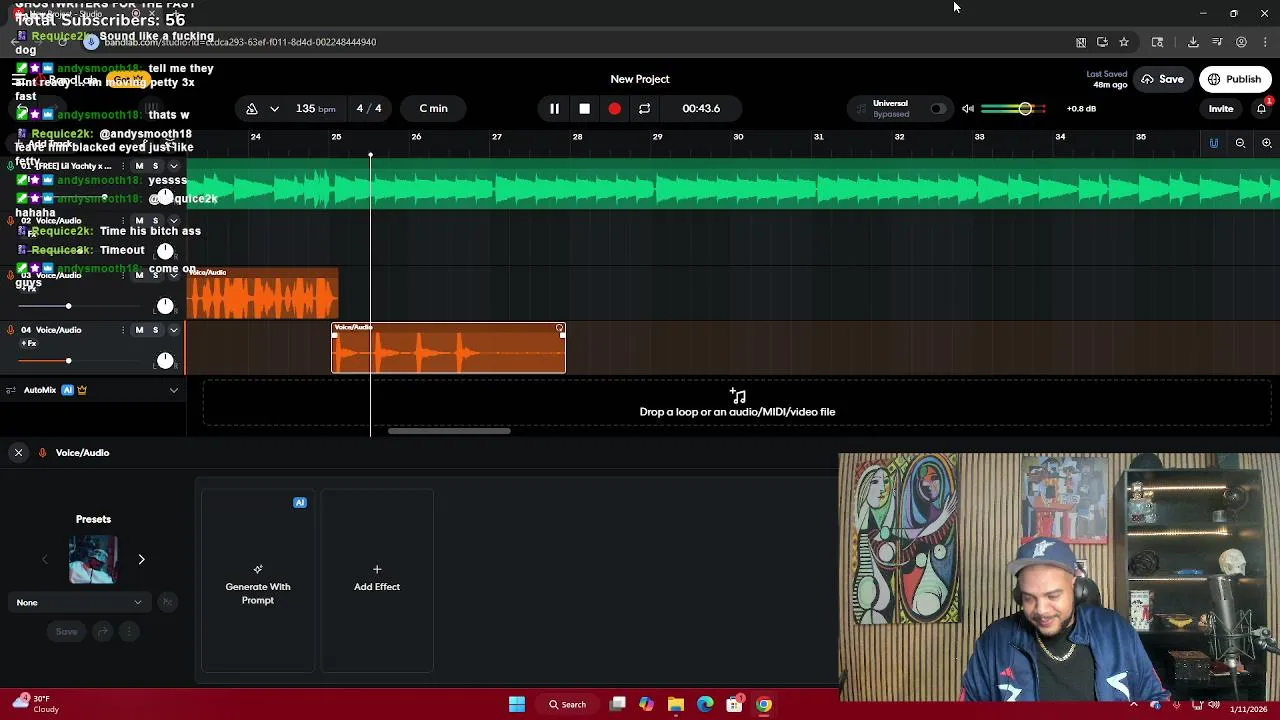Screen dimensions: 1280x720
Task: Start recording with the red record button
Action: pos(614,108)
